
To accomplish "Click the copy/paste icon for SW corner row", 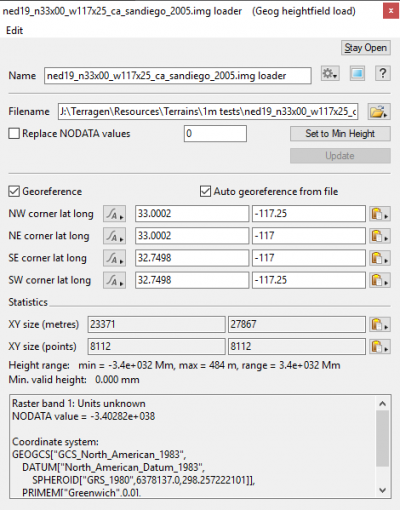I will pos(379,280).
